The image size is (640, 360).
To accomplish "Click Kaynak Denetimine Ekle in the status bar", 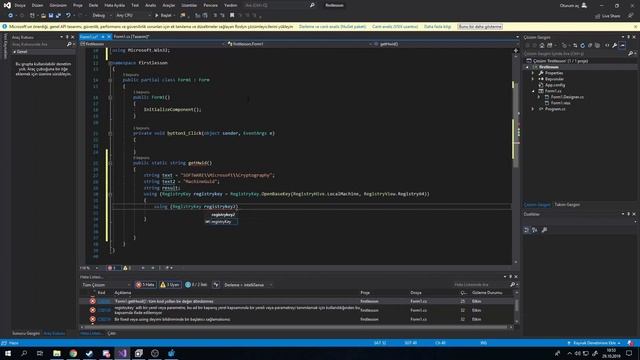I will pyautogui.click(x=594, y=343).
